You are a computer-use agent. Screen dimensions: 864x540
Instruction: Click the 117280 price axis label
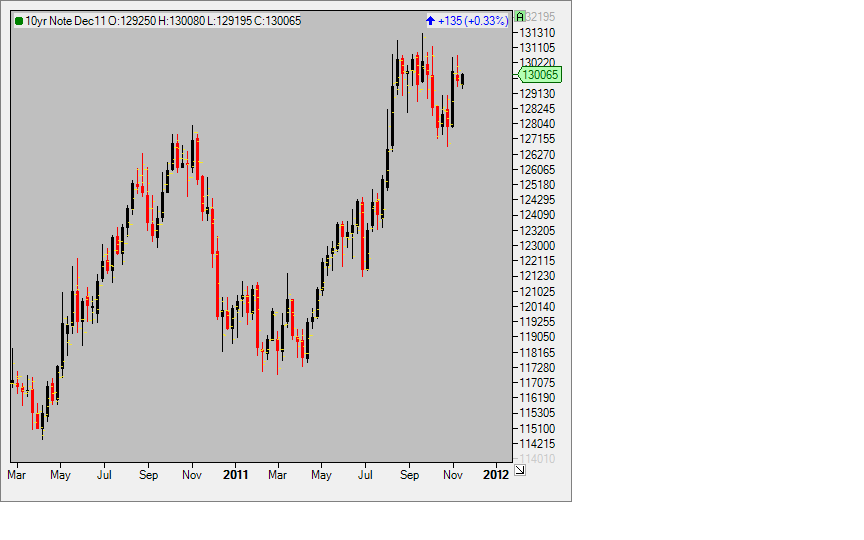click(x=537, y=368)
